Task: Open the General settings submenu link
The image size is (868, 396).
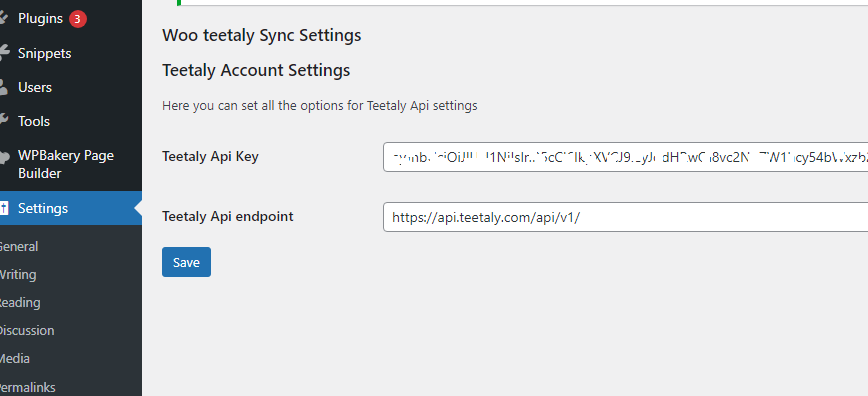Action: coord(18,246)
